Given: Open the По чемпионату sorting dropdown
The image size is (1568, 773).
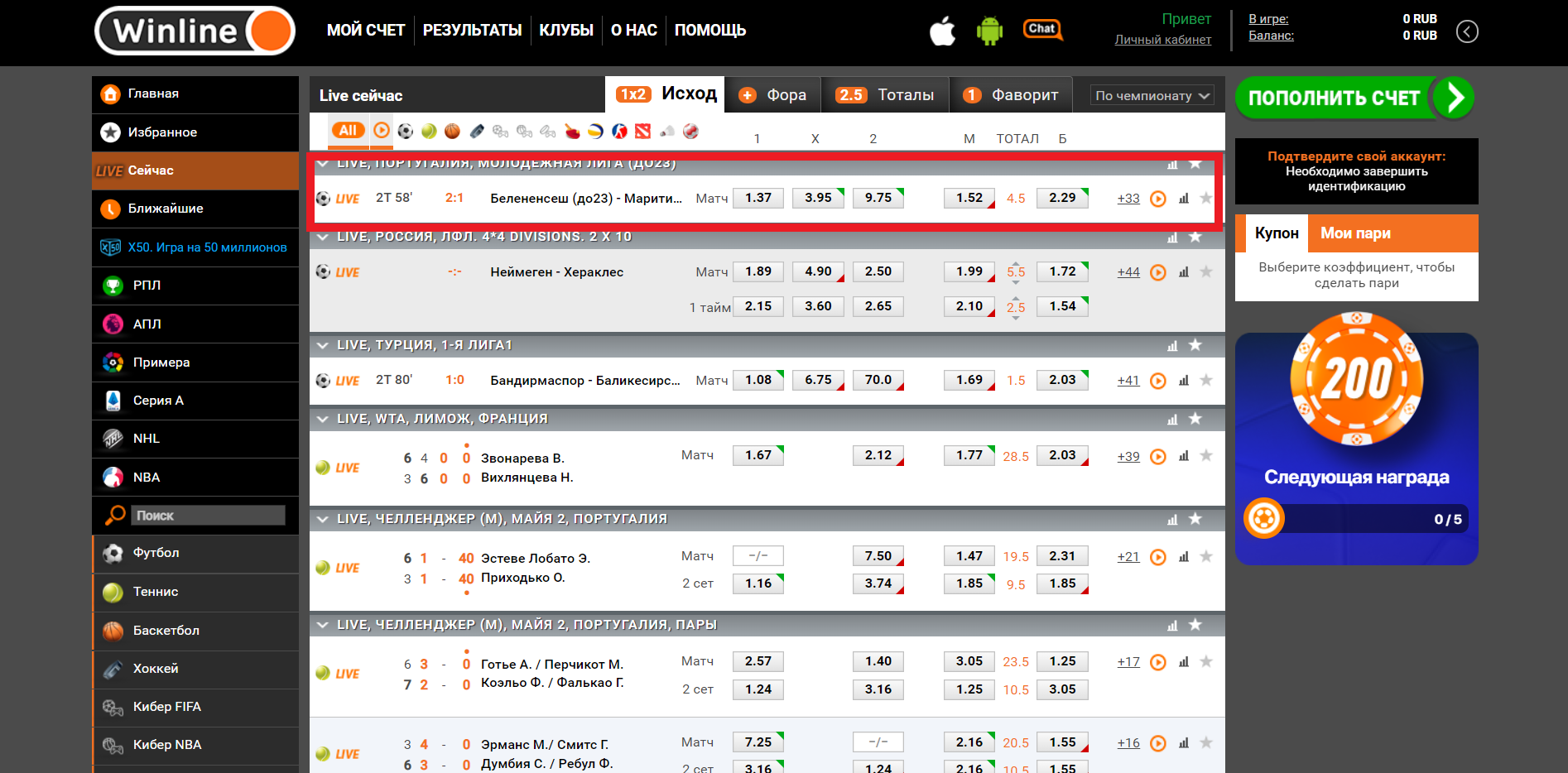Looking at the screenshot, I should click(x=1152, y=96).
